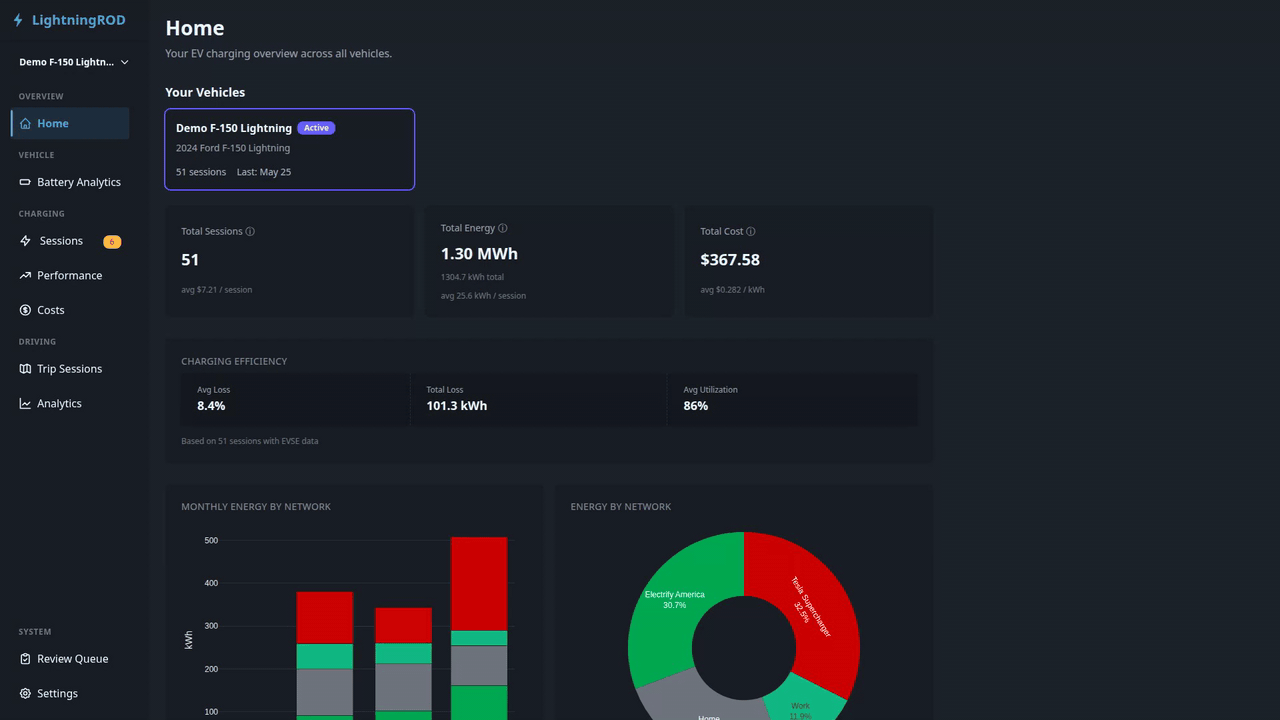The width and height of the screenshot is (1280, 720).
Task: Click the Analytics chart line icon
Action: 25,403
